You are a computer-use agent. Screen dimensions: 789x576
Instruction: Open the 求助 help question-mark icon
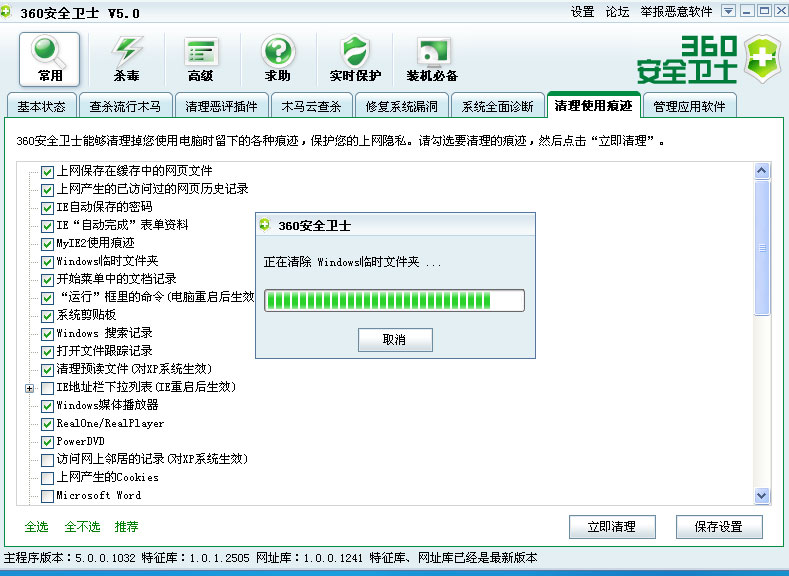click(278, 59)
